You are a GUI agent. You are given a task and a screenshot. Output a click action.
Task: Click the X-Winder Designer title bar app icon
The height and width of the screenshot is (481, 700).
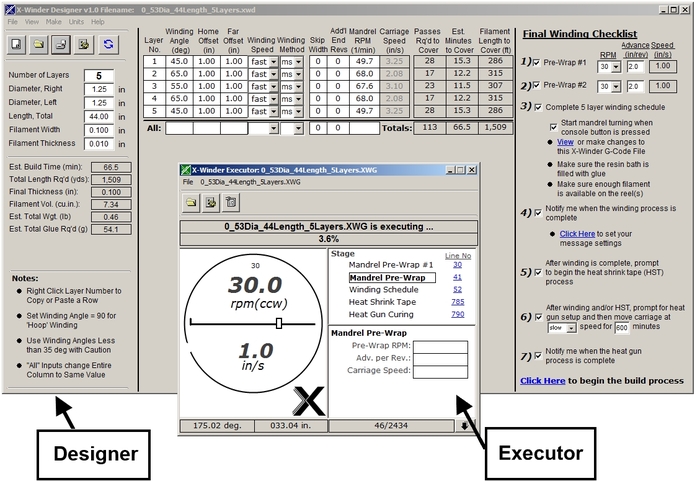(x=9, y=9)
